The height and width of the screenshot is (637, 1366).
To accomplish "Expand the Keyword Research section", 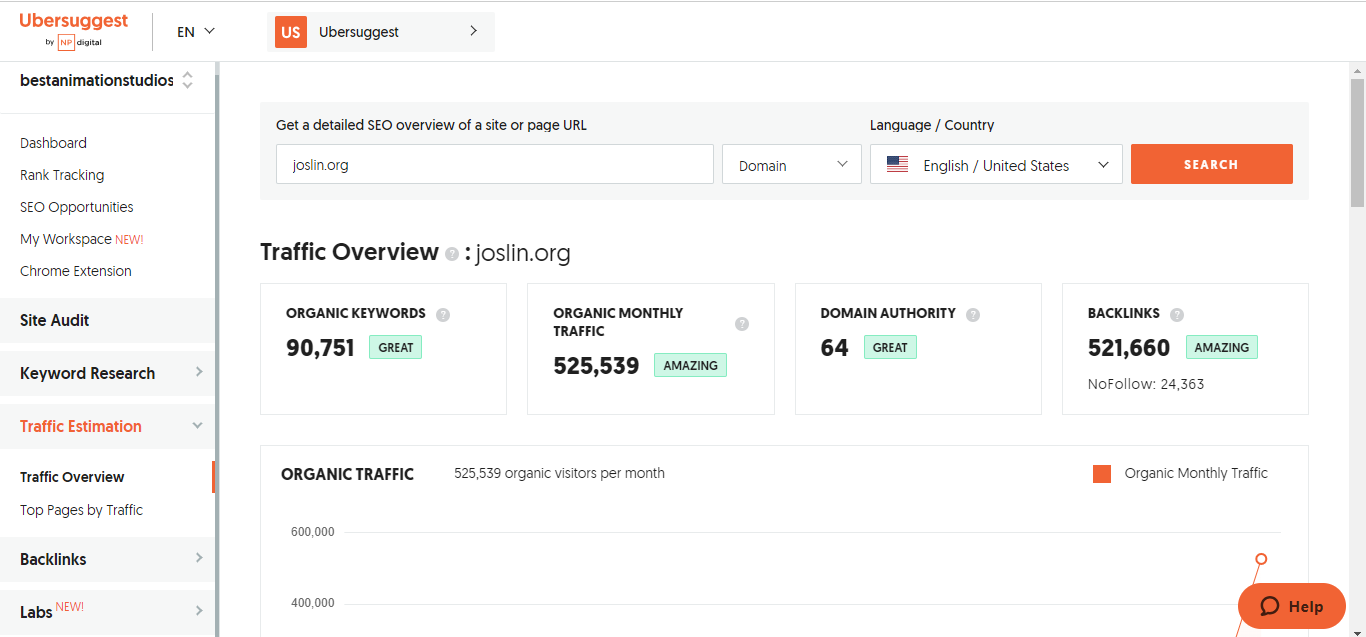I will [x=107, y=373].
